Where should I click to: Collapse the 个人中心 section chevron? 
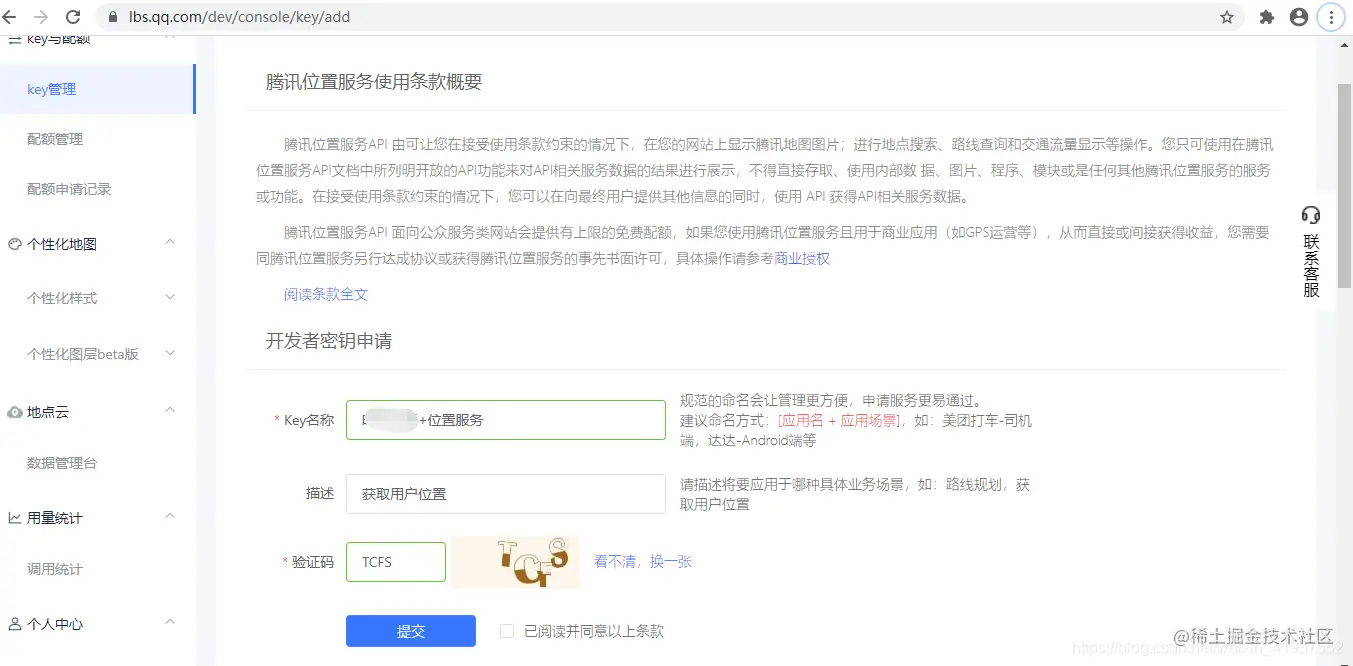click(170, 623)
